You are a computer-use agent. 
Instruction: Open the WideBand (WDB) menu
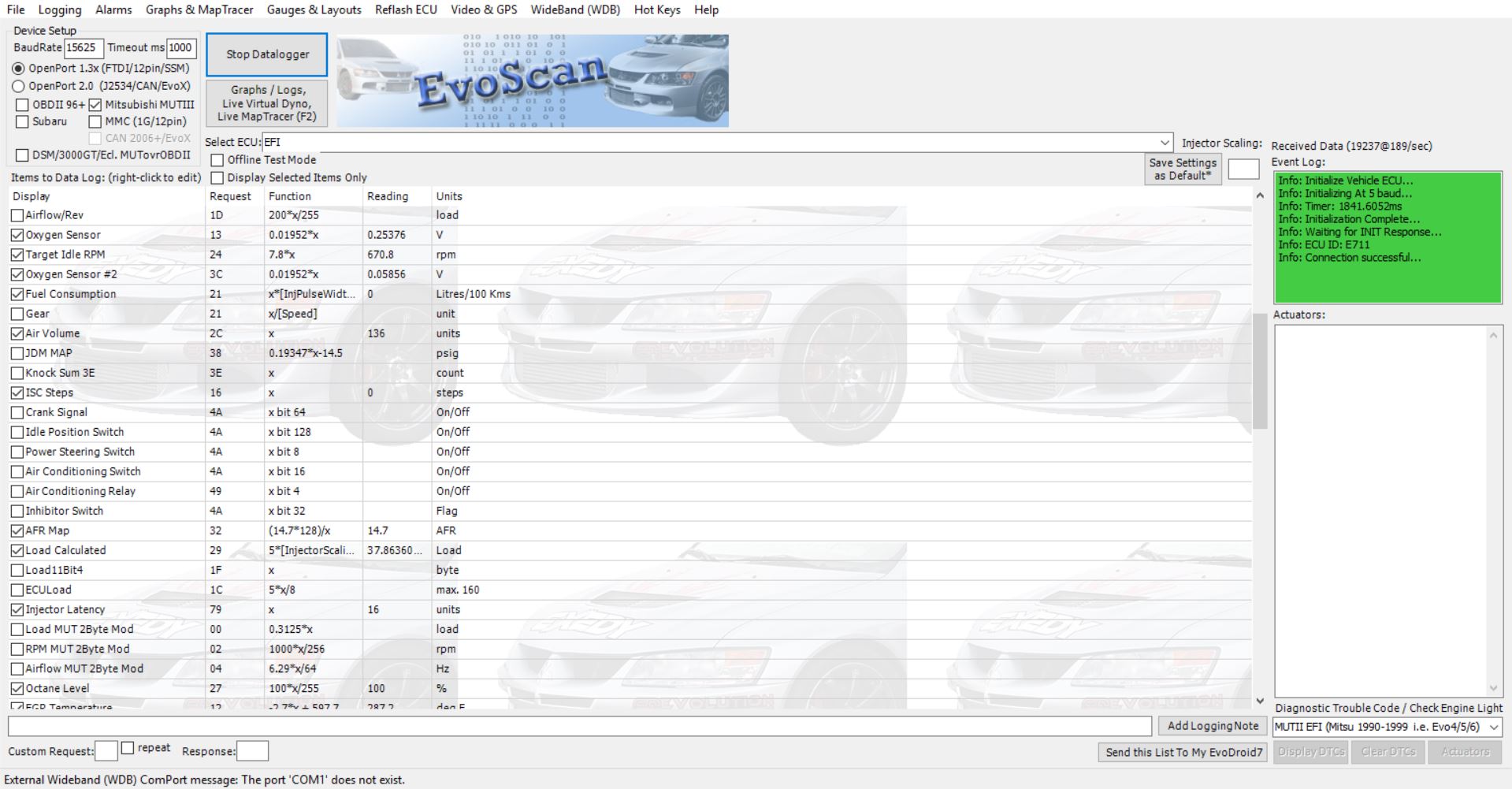(575, 9)
